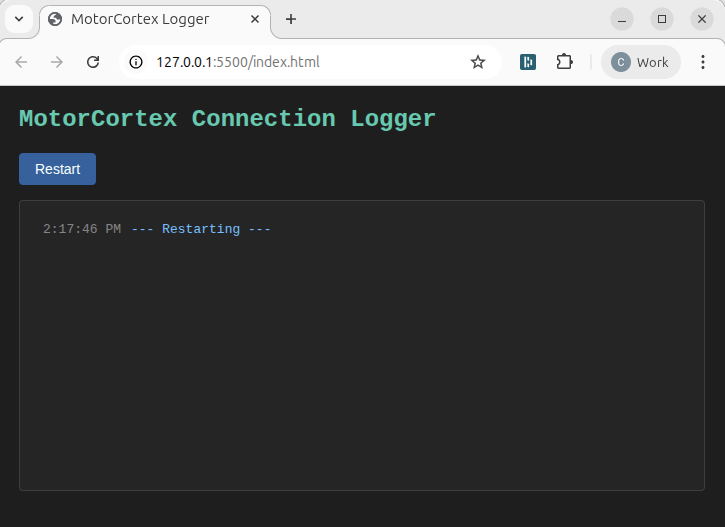The image size is (725, 527).
Task: Click the Restarting log entry text
Action: pyautogui.click(x=201, y=229)
